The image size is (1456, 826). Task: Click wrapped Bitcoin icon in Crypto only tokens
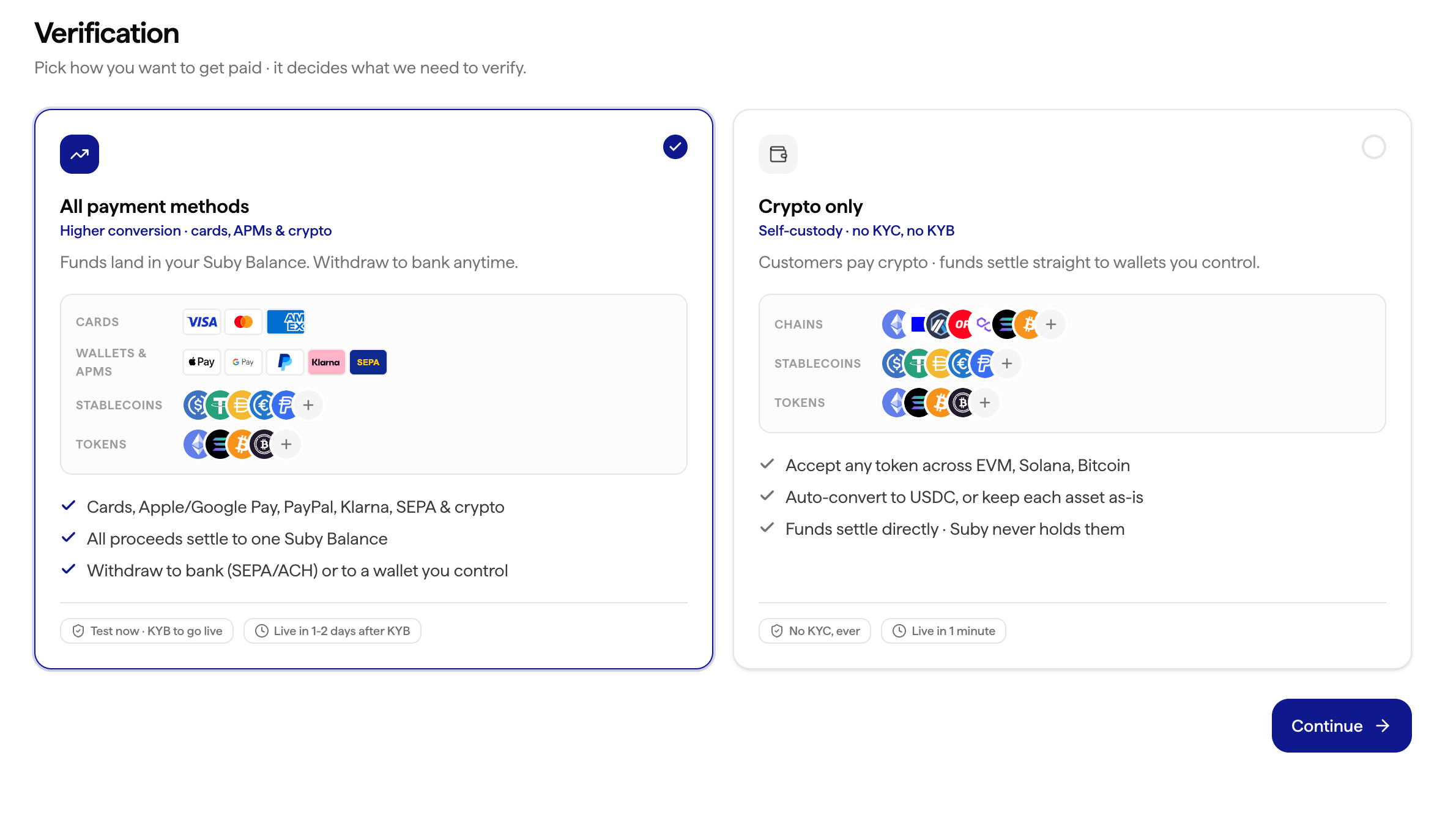tap(963, 403)
